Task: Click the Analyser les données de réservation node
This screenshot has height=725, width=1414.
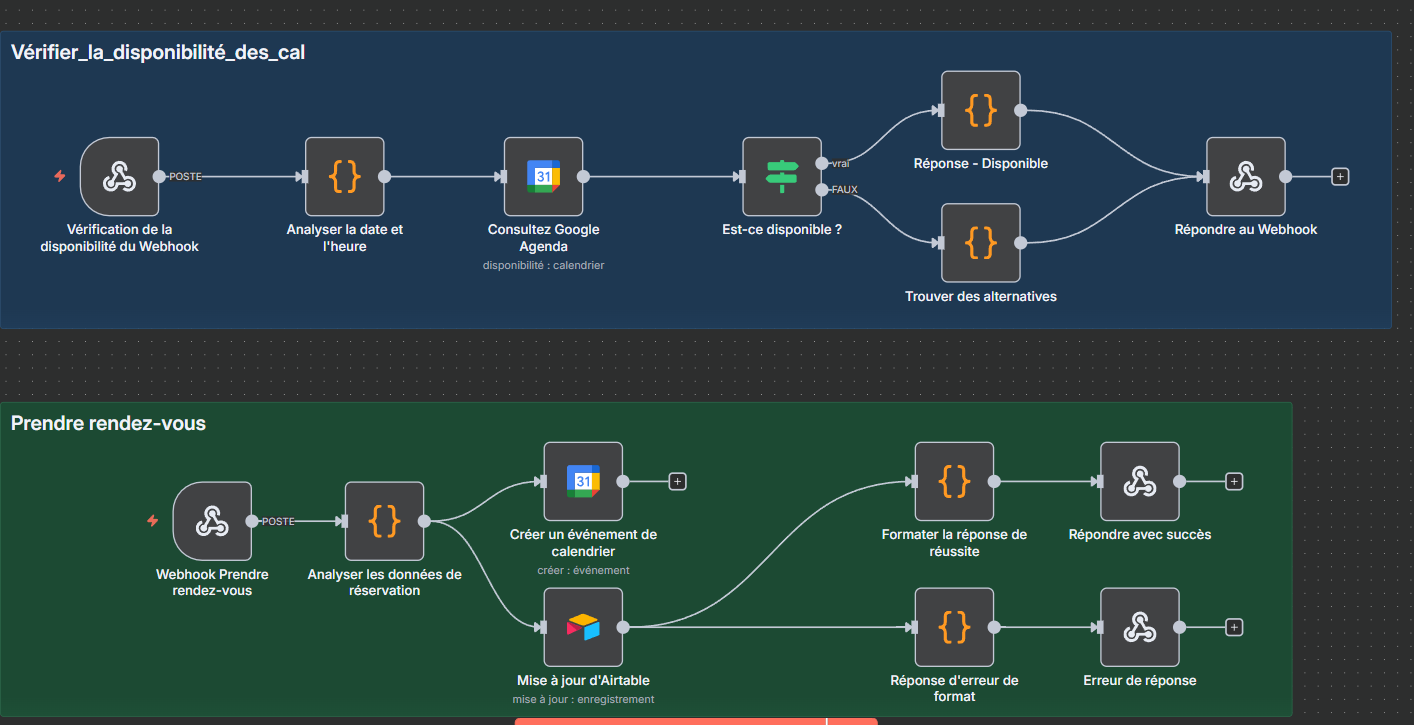Action: [384, 521]
